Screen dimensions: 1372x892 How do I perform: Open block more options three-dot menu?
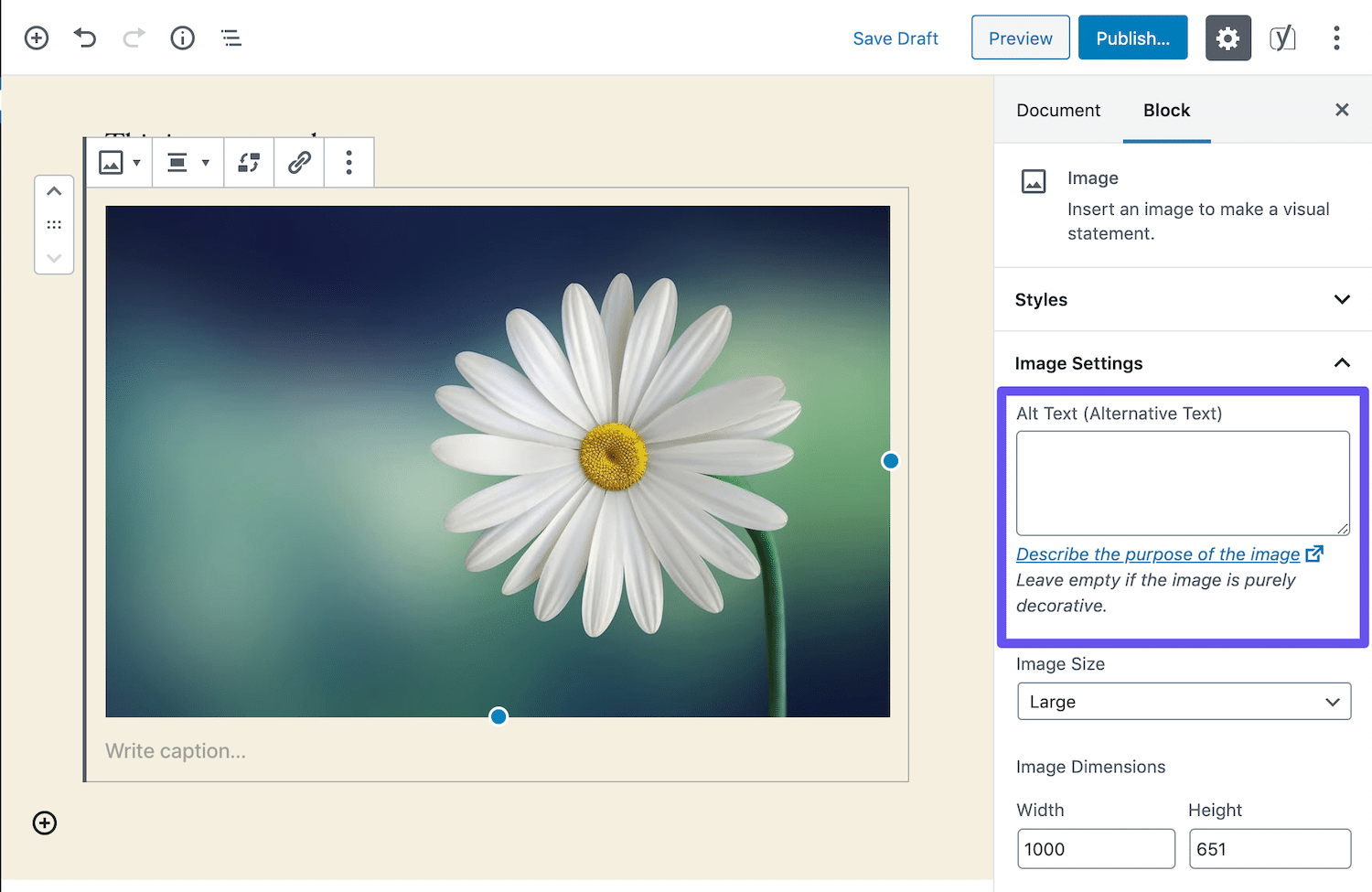pos(348,163)
